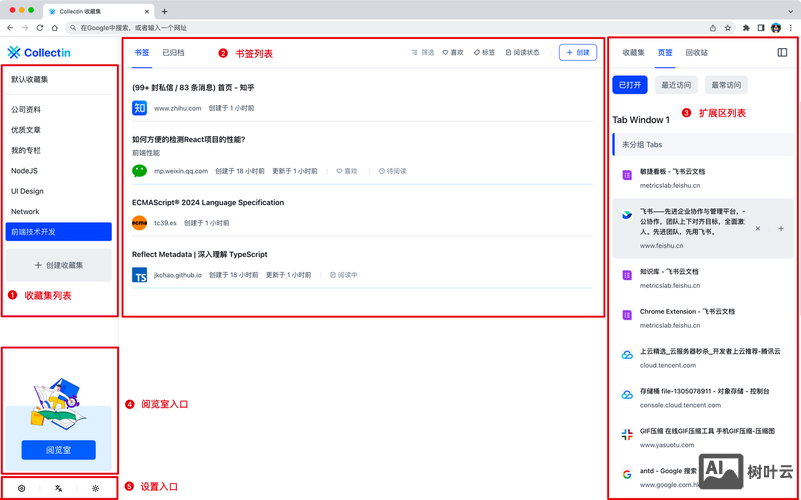801x500 pixels.
Task: Open the Chrome extensions puzzle icon
Action: coord(746,28)
